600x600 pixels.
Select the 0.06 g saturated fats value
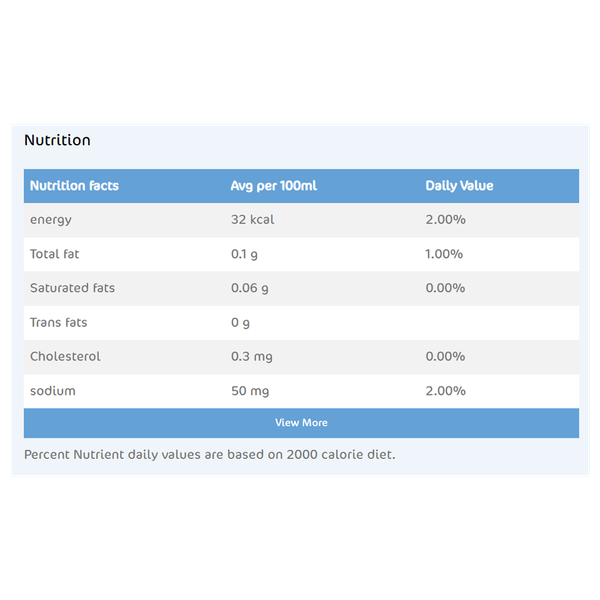point(249,289)
